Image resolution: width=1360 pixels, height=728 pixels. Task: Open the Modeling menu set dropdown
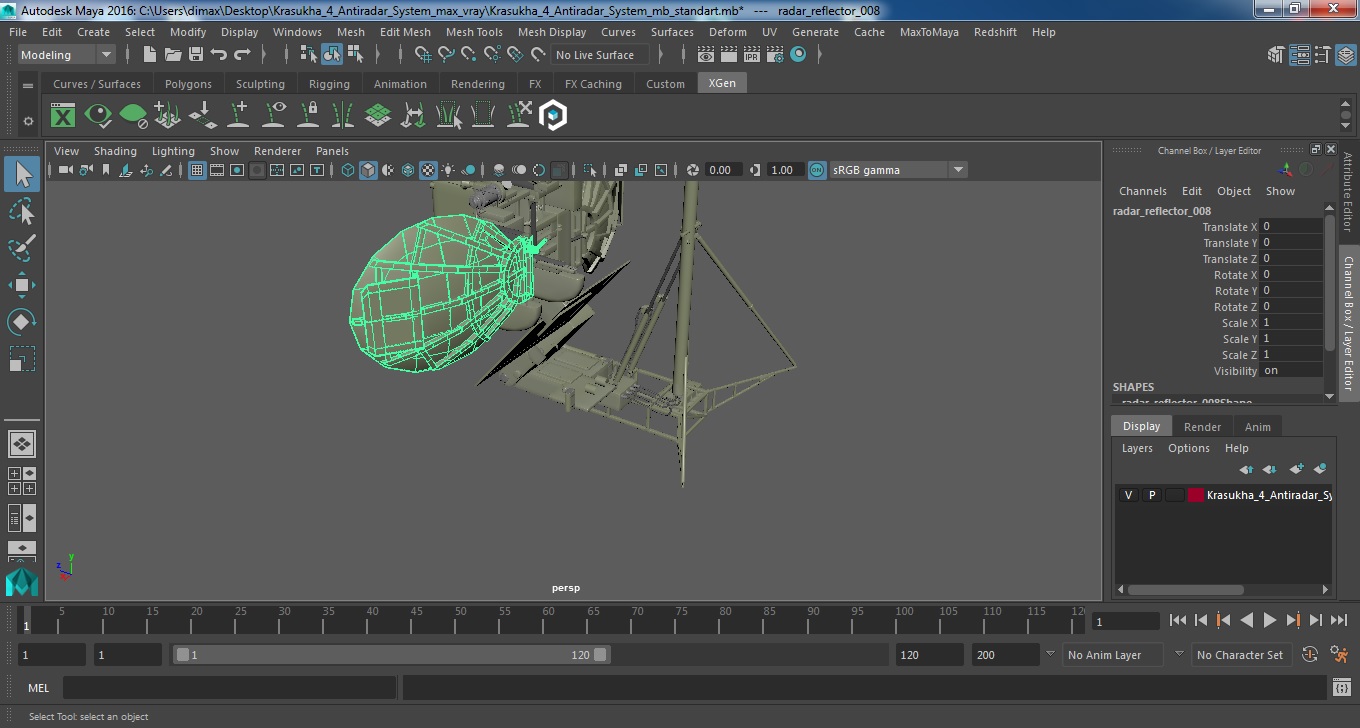click(x=67, y=55)
